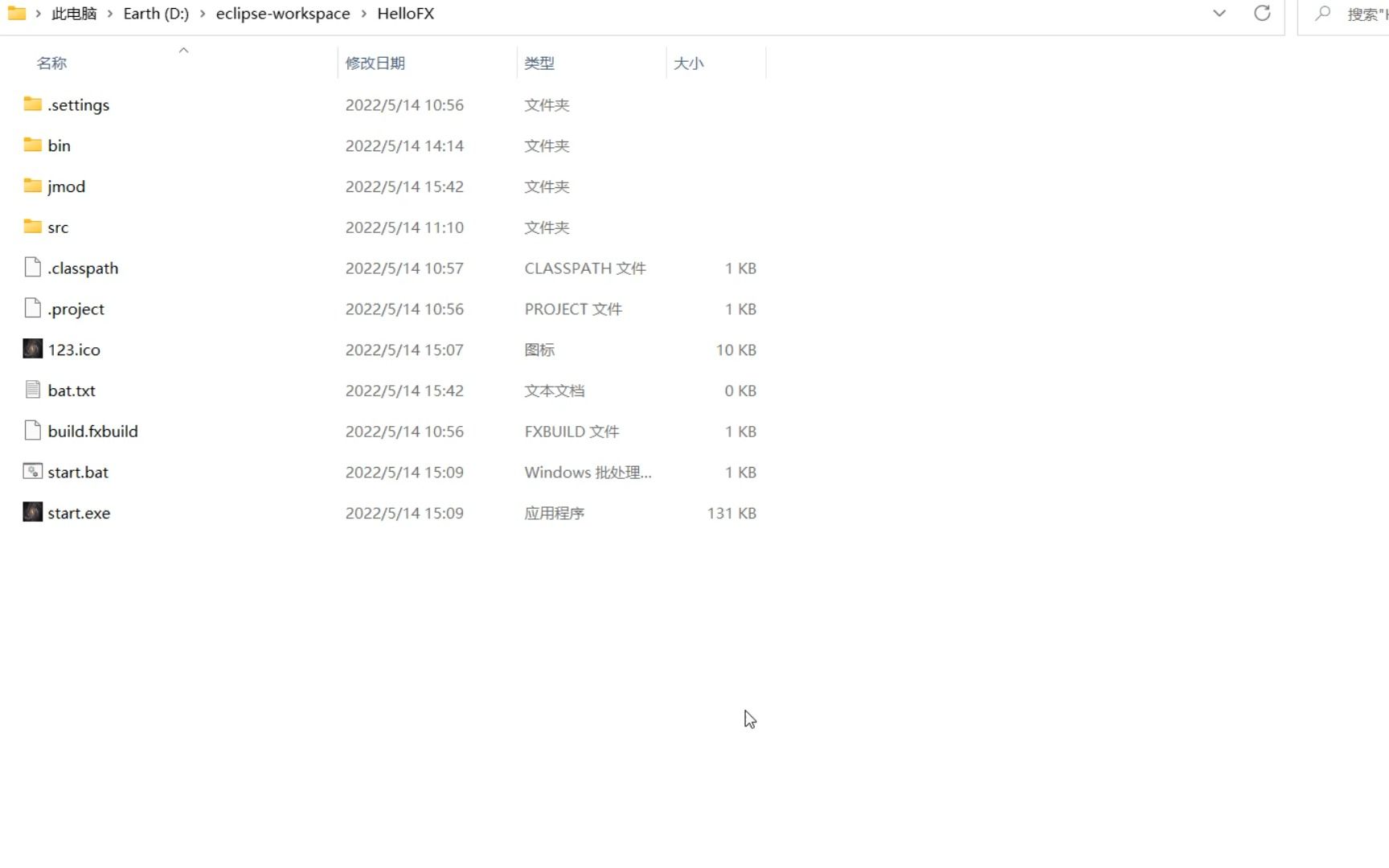1389x868 pixels.
Task: Open the bin folder
Action: point(59,145)
